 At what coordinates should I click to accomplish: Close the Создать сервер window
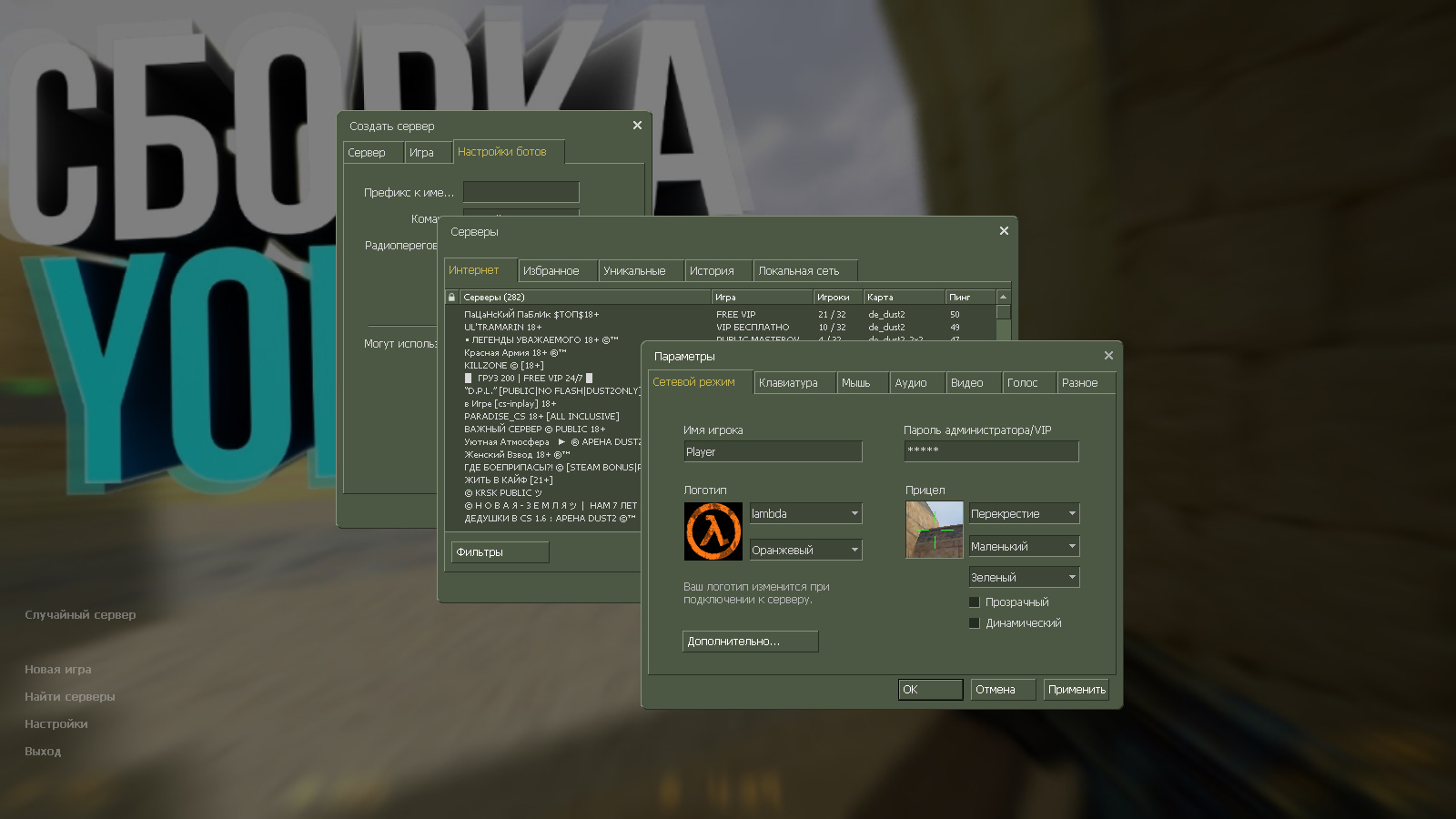[637, 126]
